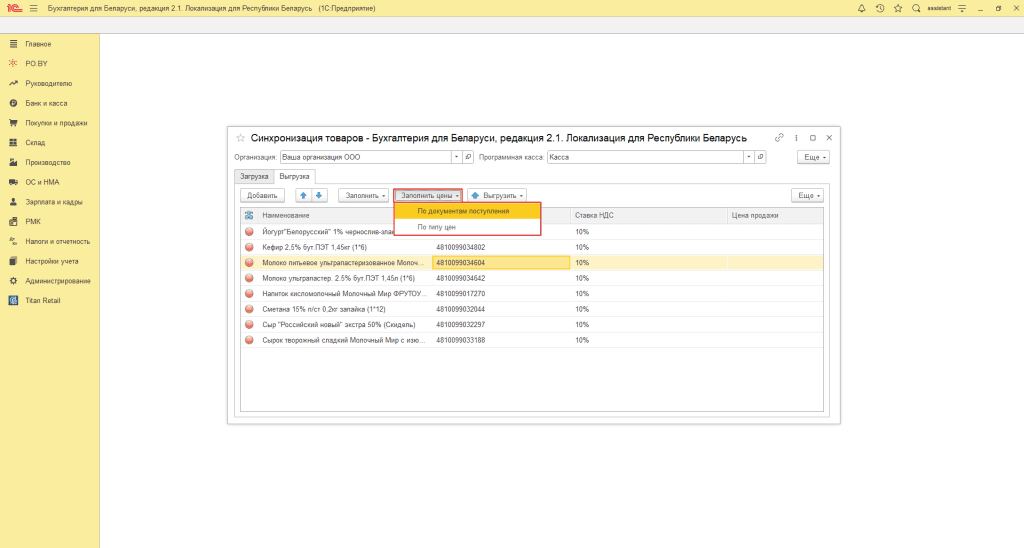Click the Добавить button
The image size is (1024, 548).
point(262,195)
